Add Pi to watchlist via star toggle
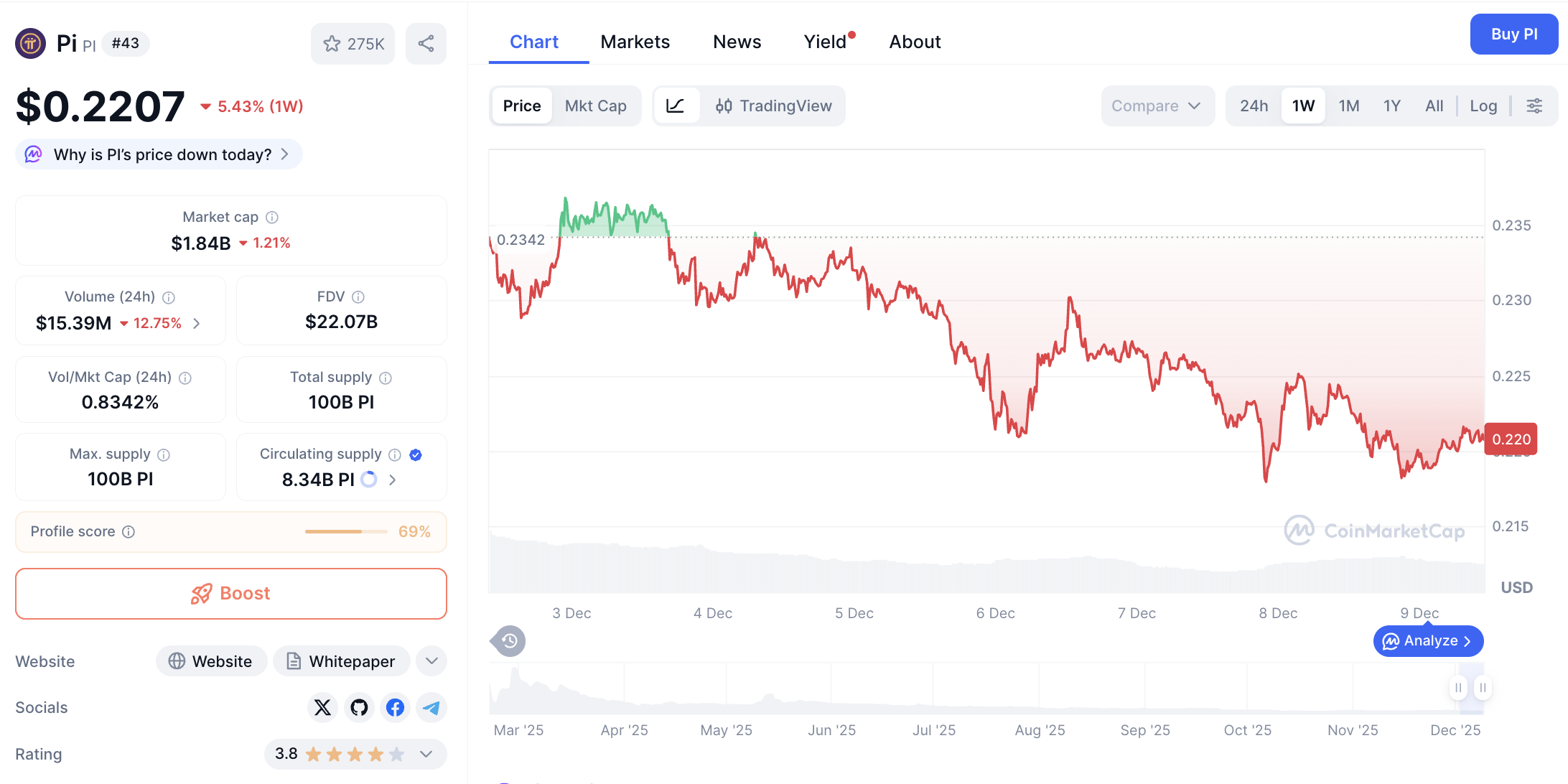Screen dimensions: 1568x784 (x=332, y=43)
